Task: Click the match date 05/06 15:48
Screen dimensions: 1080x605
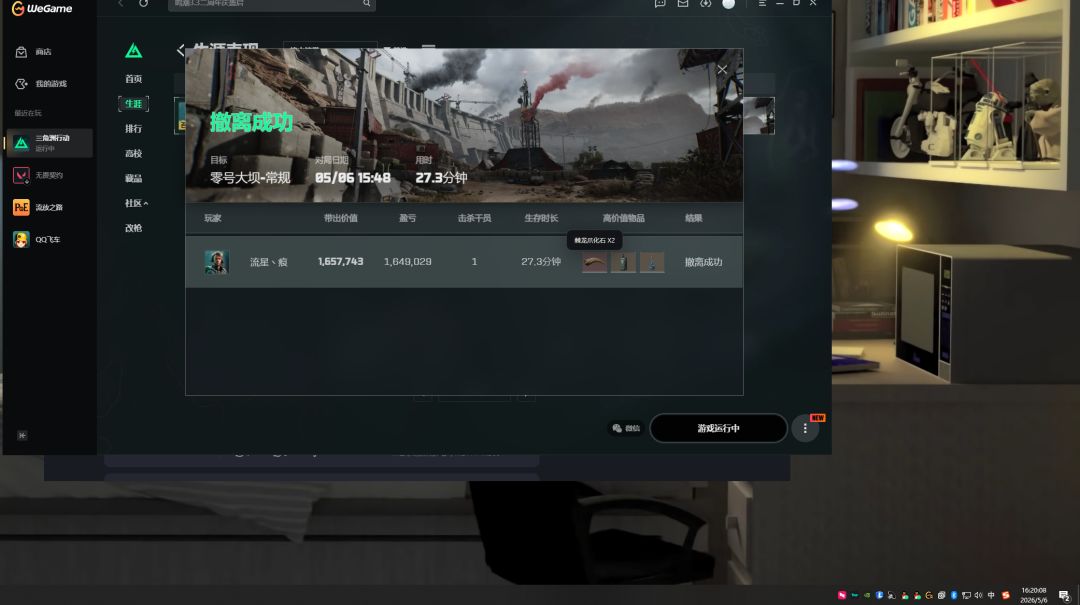Action: (x=353, y=178)
